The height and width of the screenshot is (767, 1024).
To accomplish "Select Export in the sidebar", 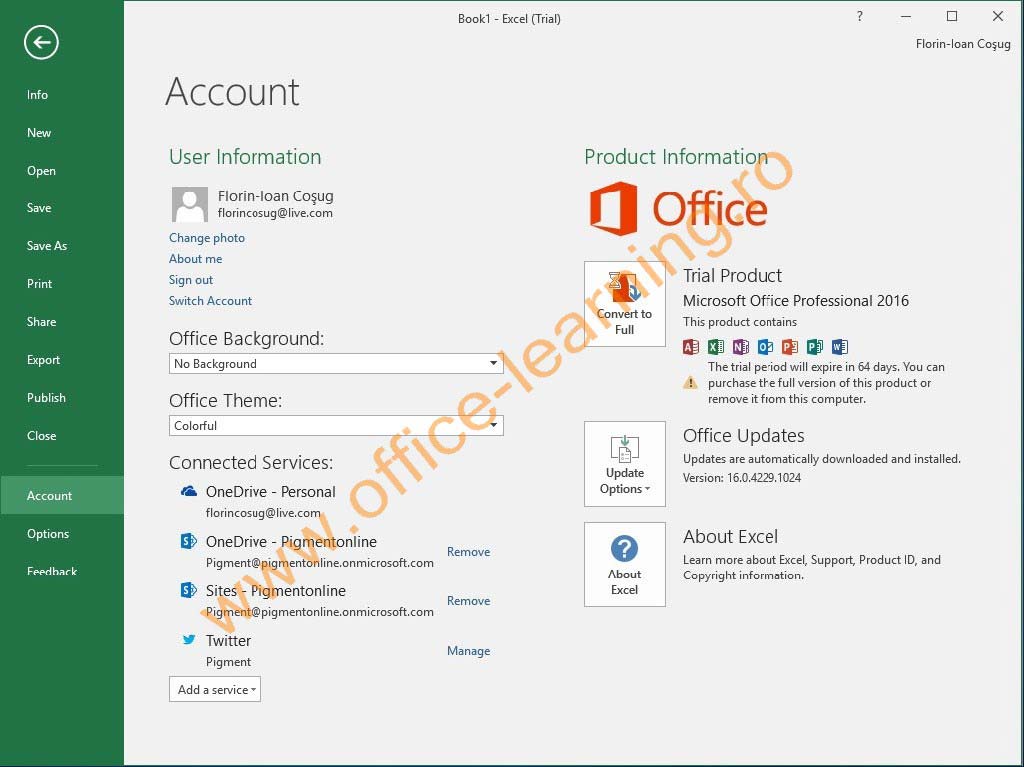I will point(43,359).
